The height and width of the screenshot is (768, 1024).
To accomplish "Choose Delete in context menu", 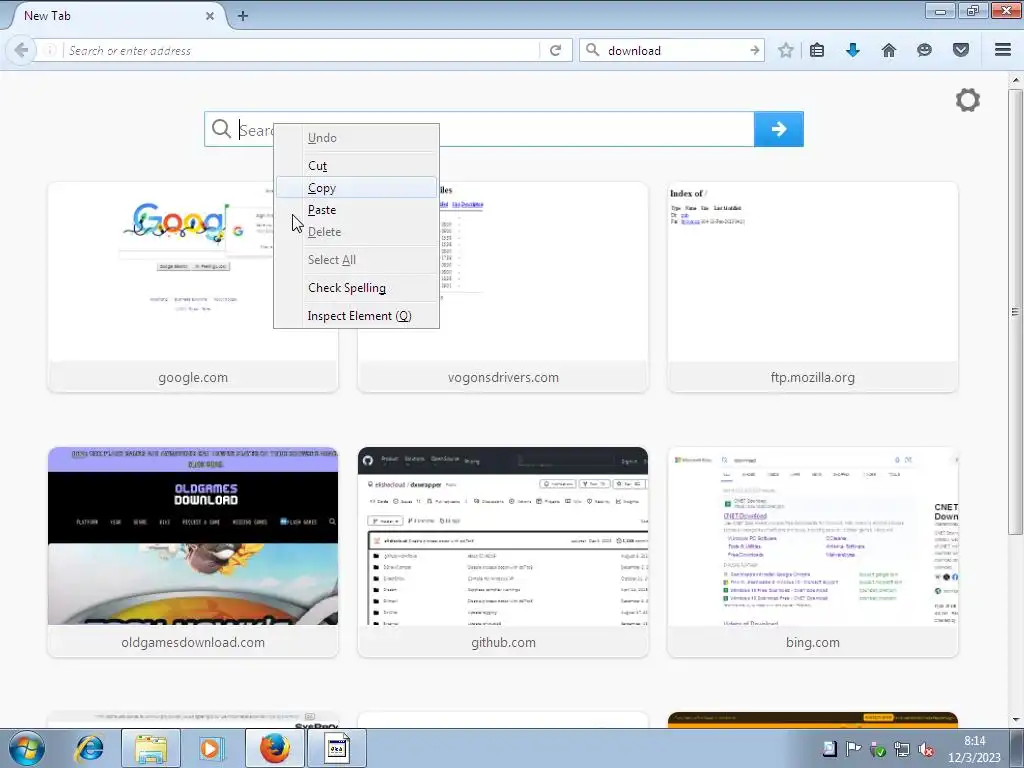I will (357, 232).
